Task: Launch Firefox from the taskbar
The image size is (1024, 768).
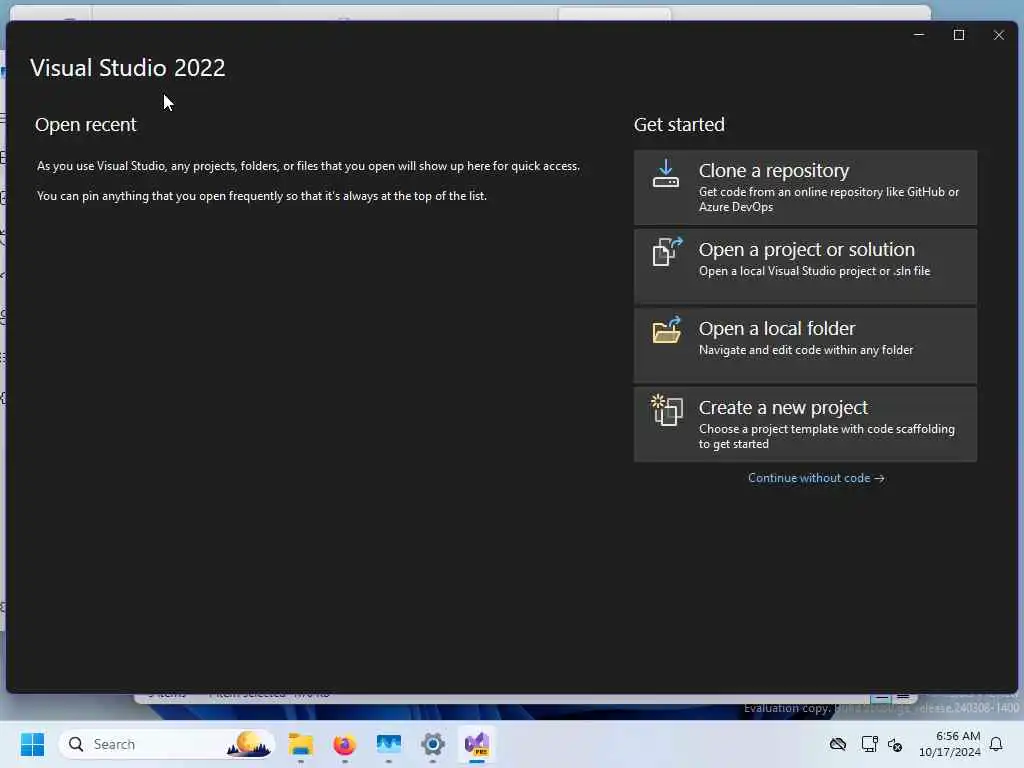Action: (344, 744)
